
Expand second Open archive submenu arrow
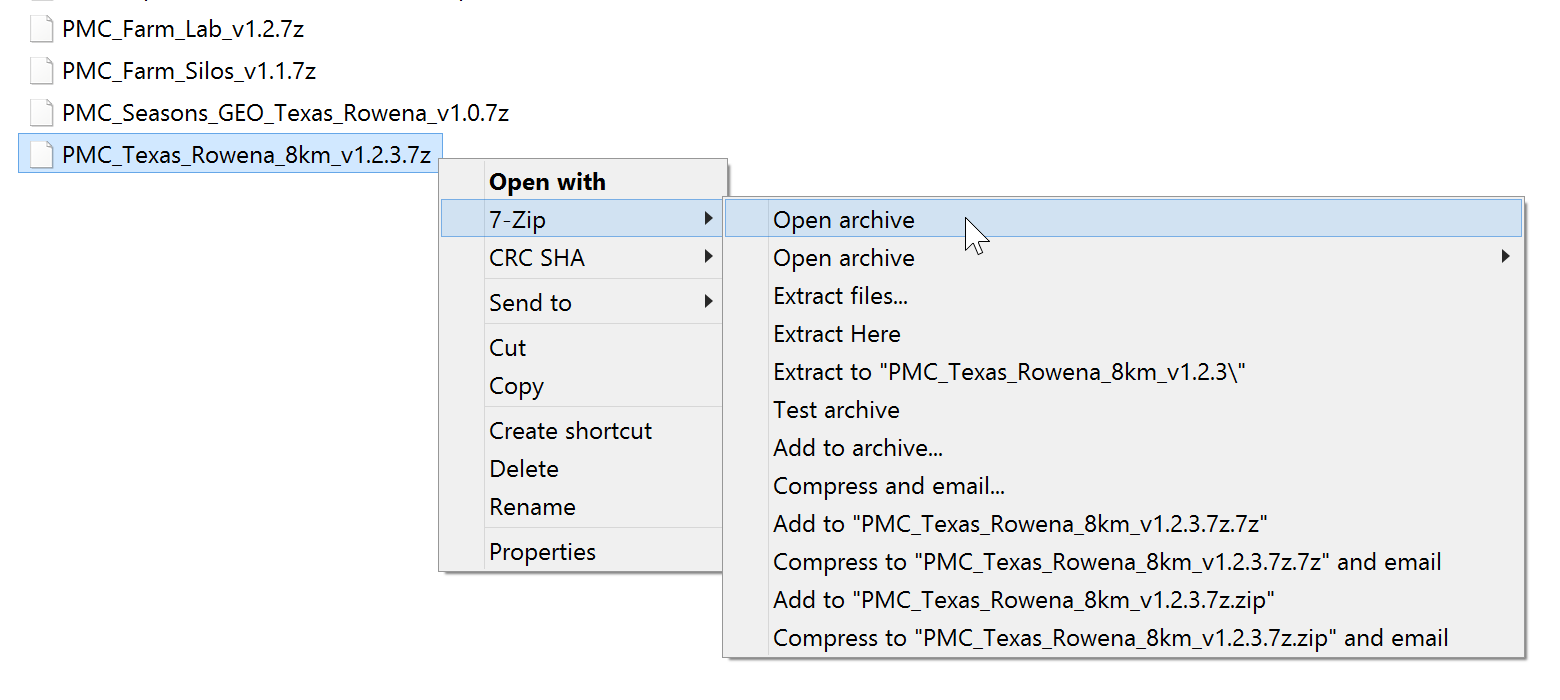[1507, 257]
